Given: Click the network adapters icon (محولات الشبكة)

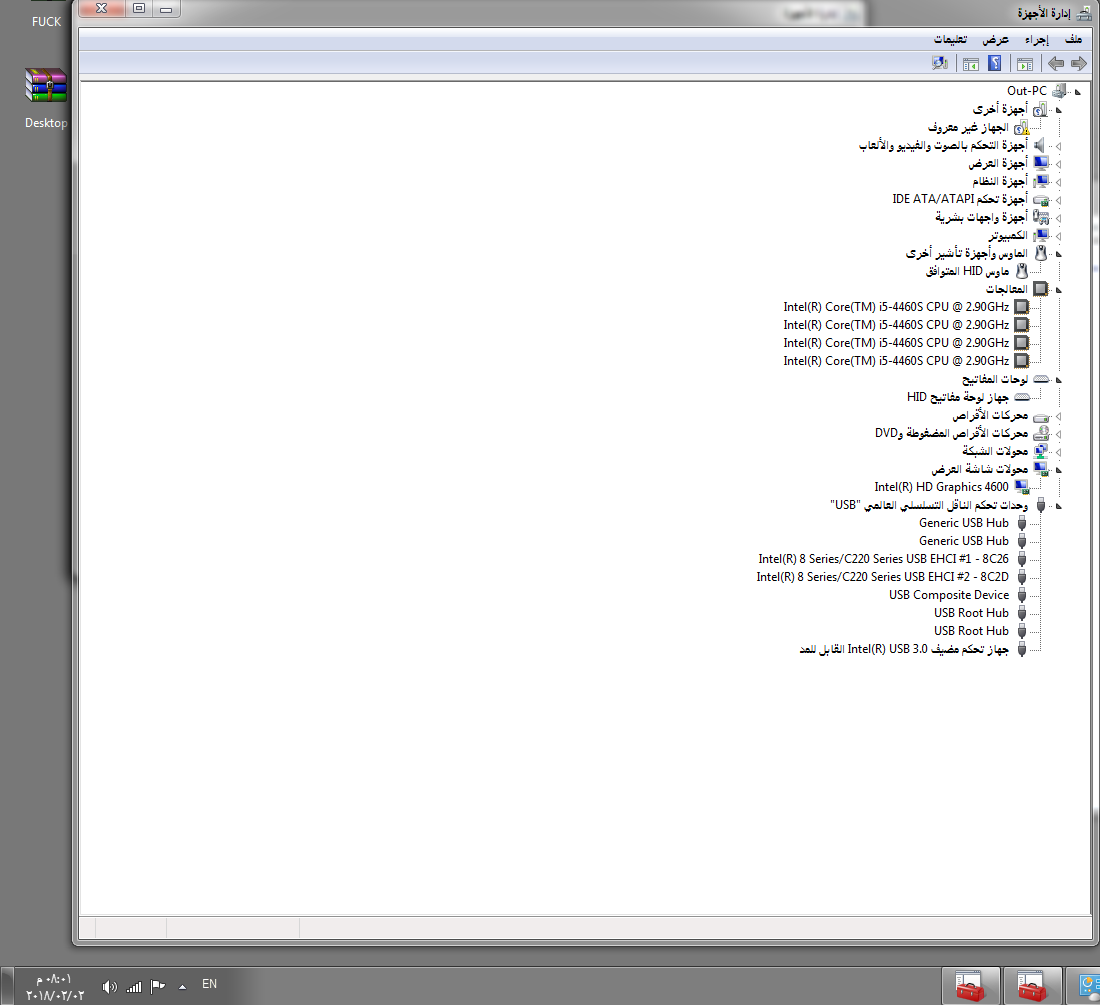Looking at the screenshot, I should click(x=1041, y=451).
